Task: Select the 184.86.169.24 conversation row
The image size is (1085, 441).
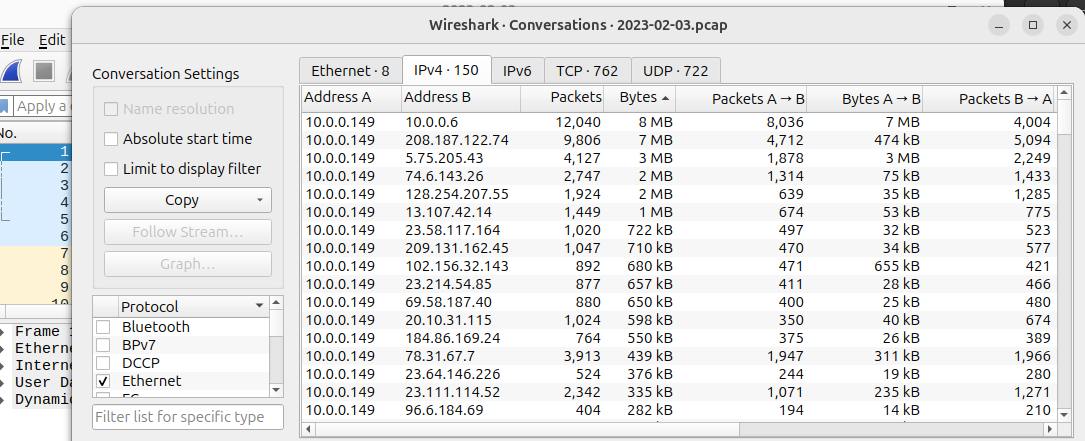Action: coord(679,338)
